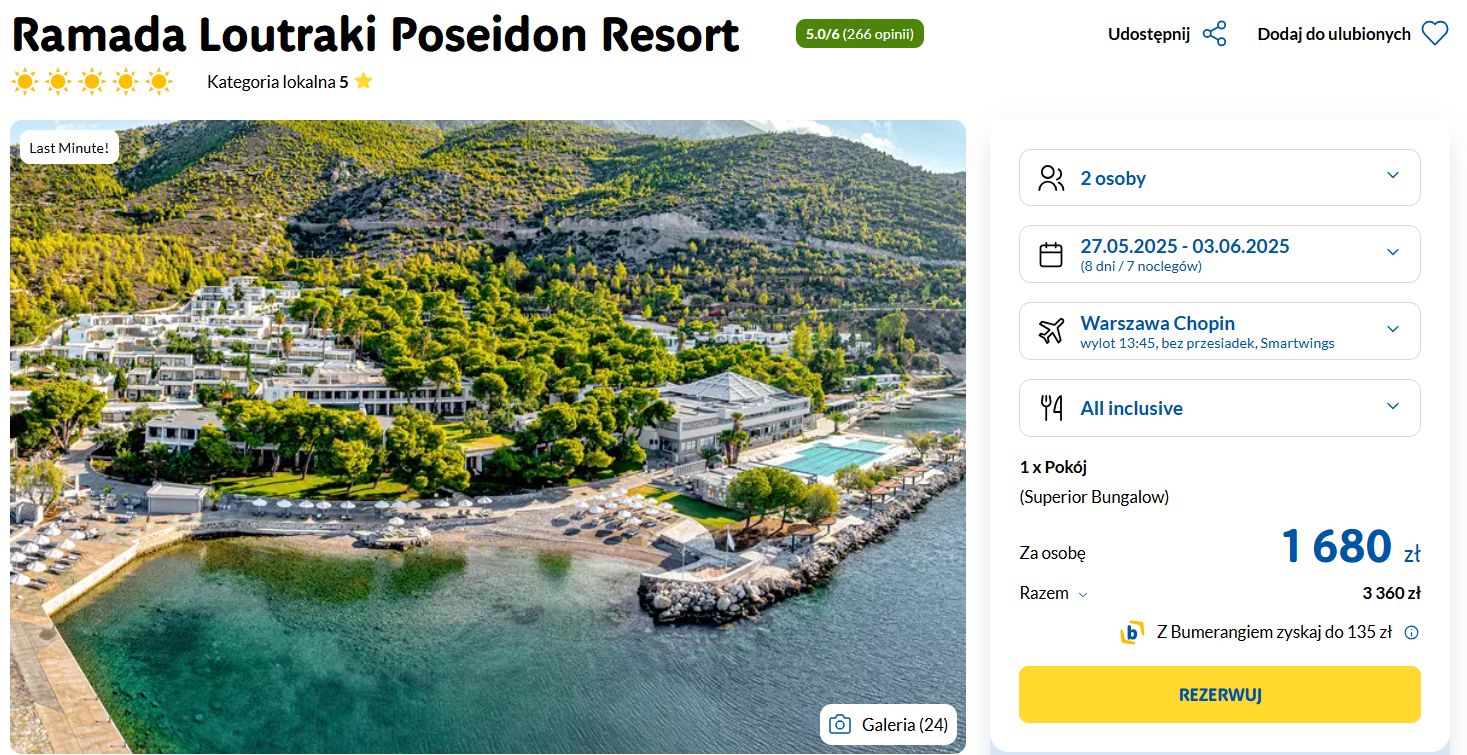Click the Bumerang logo icon
Screen dimensions: 1467x755
click(1132, 632)
